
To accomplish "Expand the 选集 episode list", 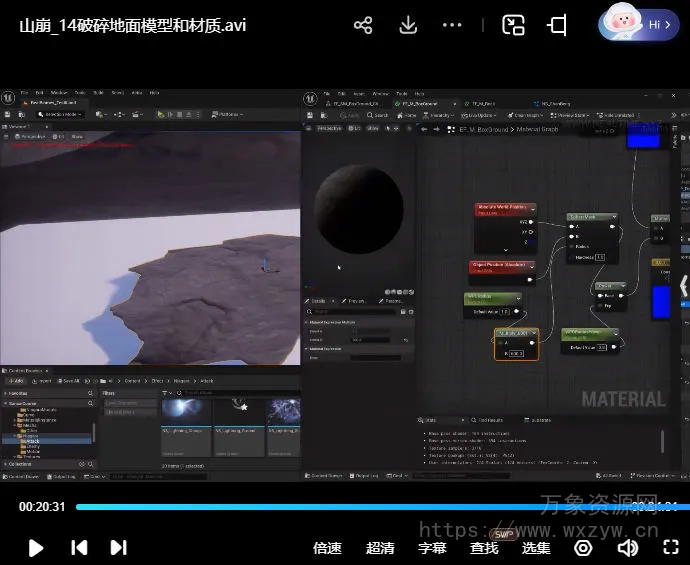I will (x=536, y=547).
